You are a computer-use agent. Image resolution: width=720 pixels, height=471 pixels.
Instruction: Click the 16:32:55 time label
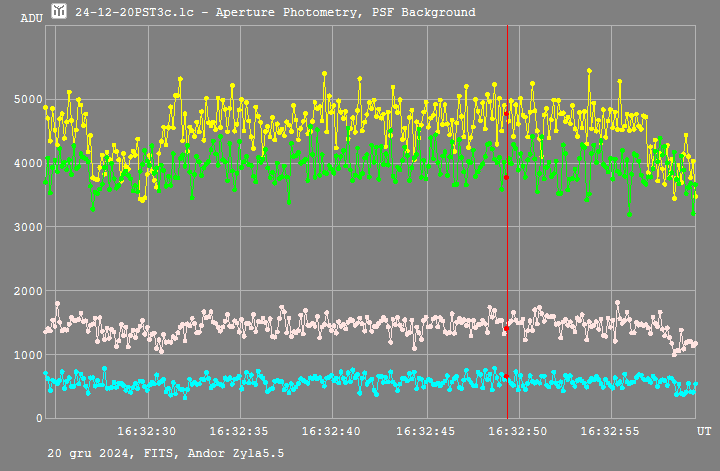pyautogui.click(x=610, y=432)
